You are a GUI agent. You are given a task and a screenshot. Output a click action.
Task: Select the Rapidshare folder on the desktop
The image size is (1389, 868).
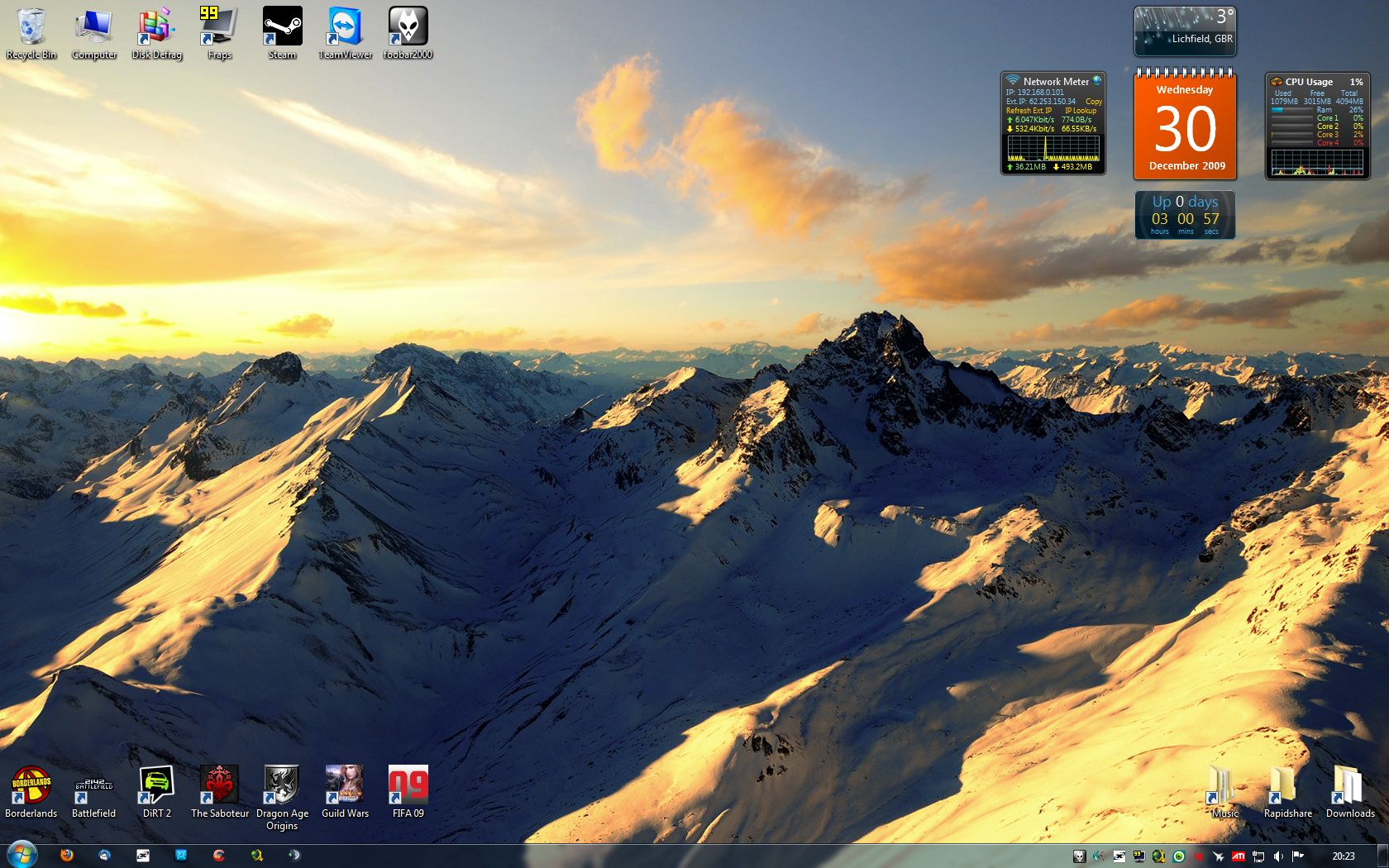coord(1287,785)
